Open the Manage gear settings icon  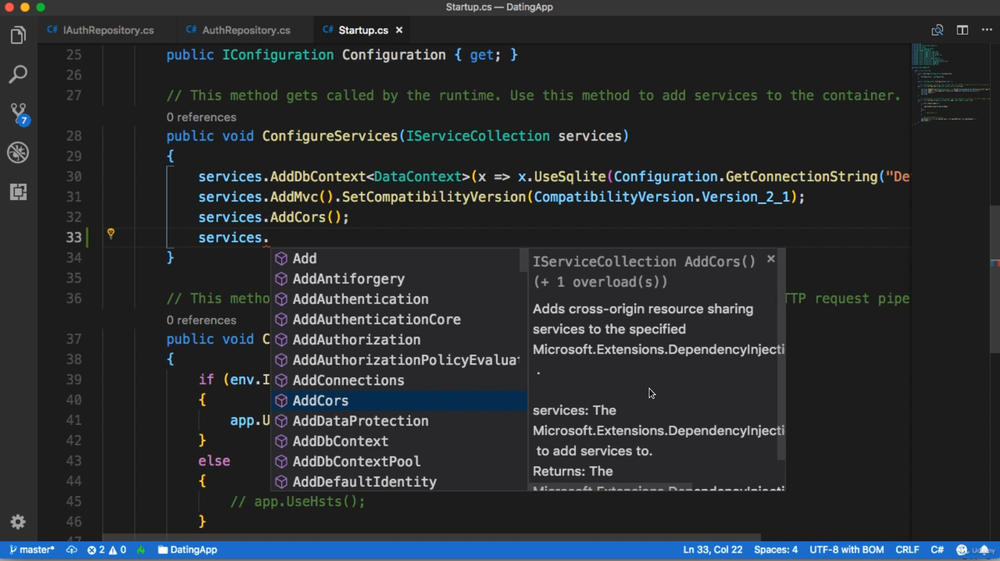(18, 522)
